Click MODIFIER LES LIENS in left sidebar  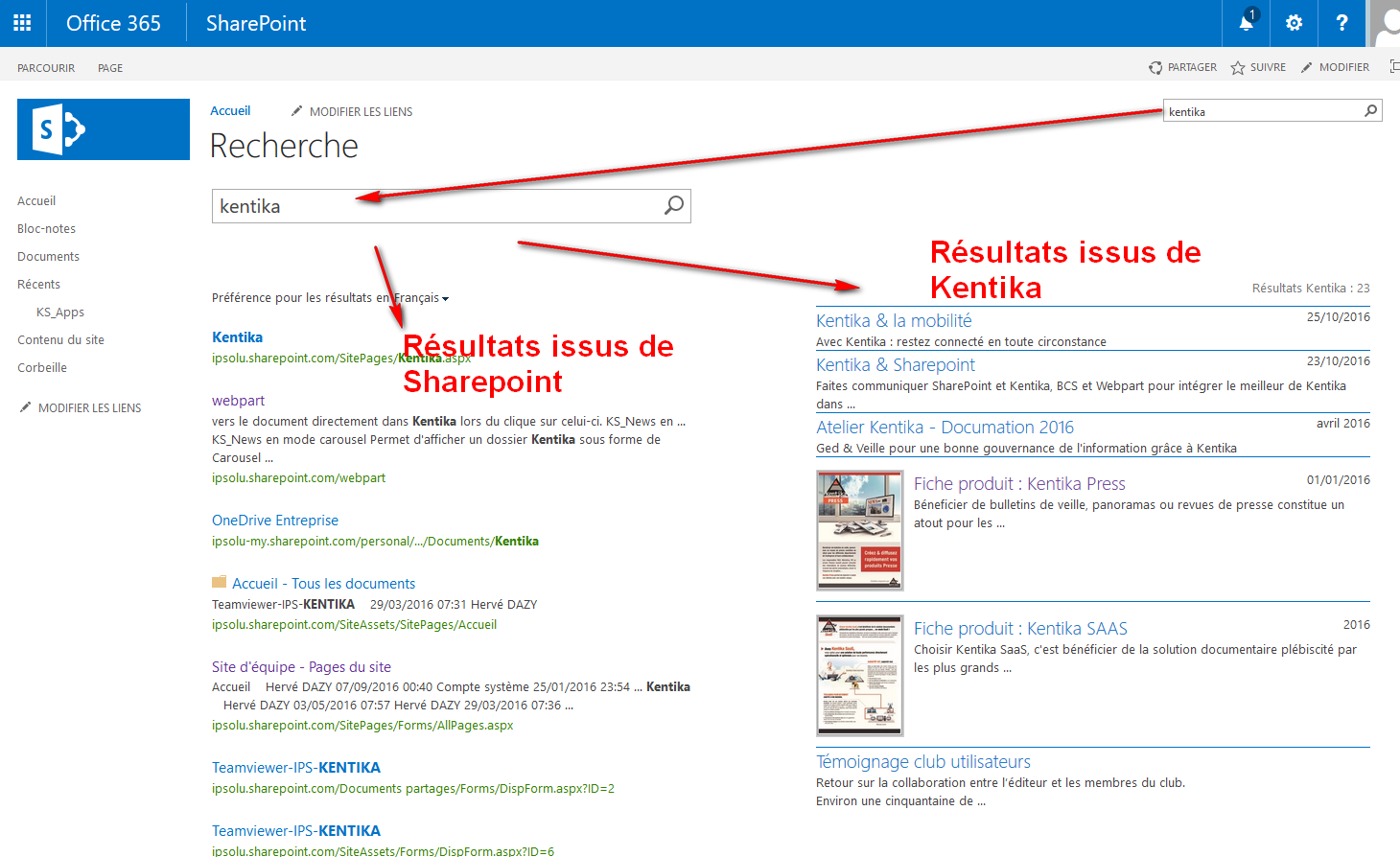(x=81, y=407)
